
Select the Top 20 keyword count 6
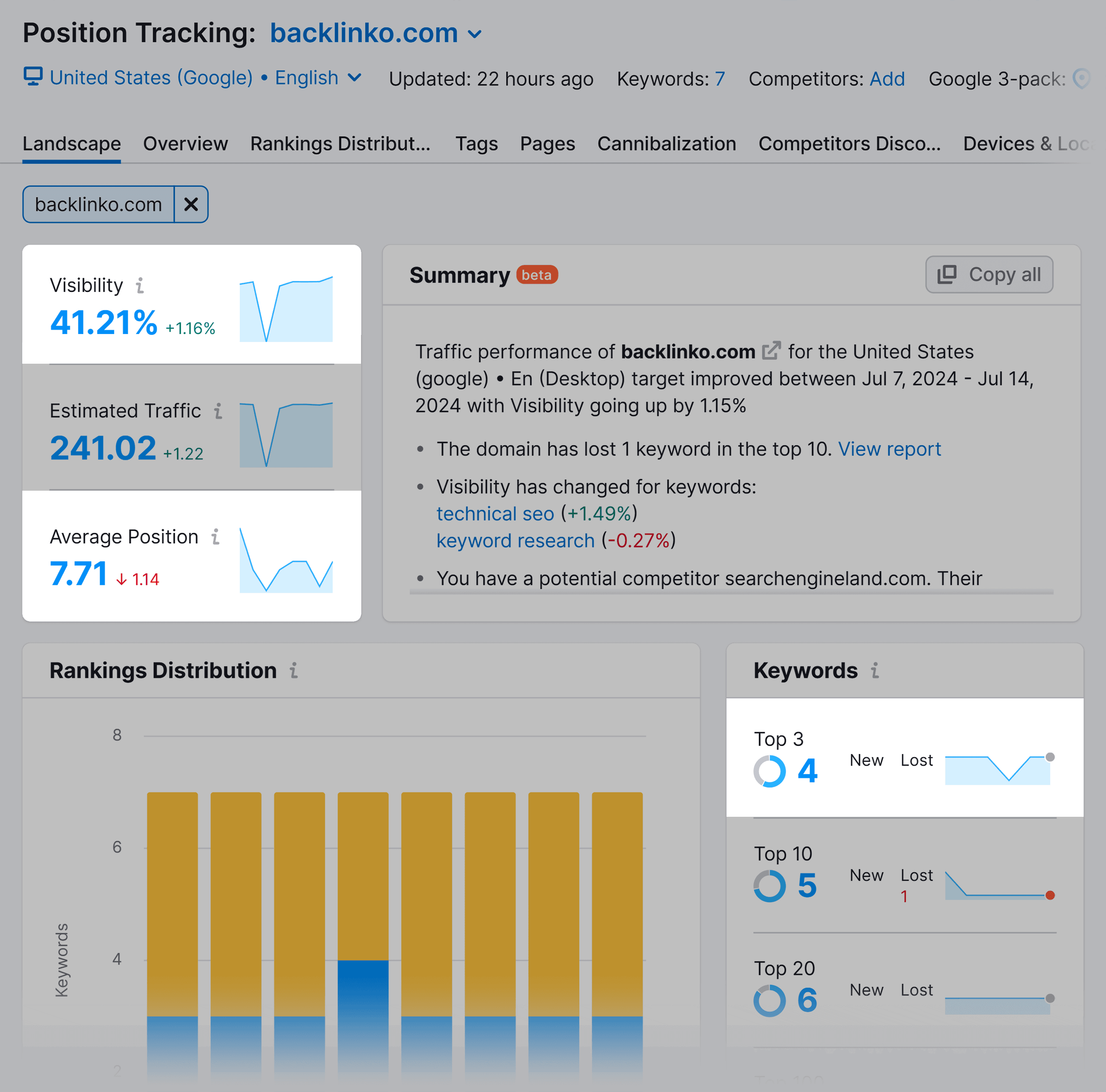[807, 1000]
